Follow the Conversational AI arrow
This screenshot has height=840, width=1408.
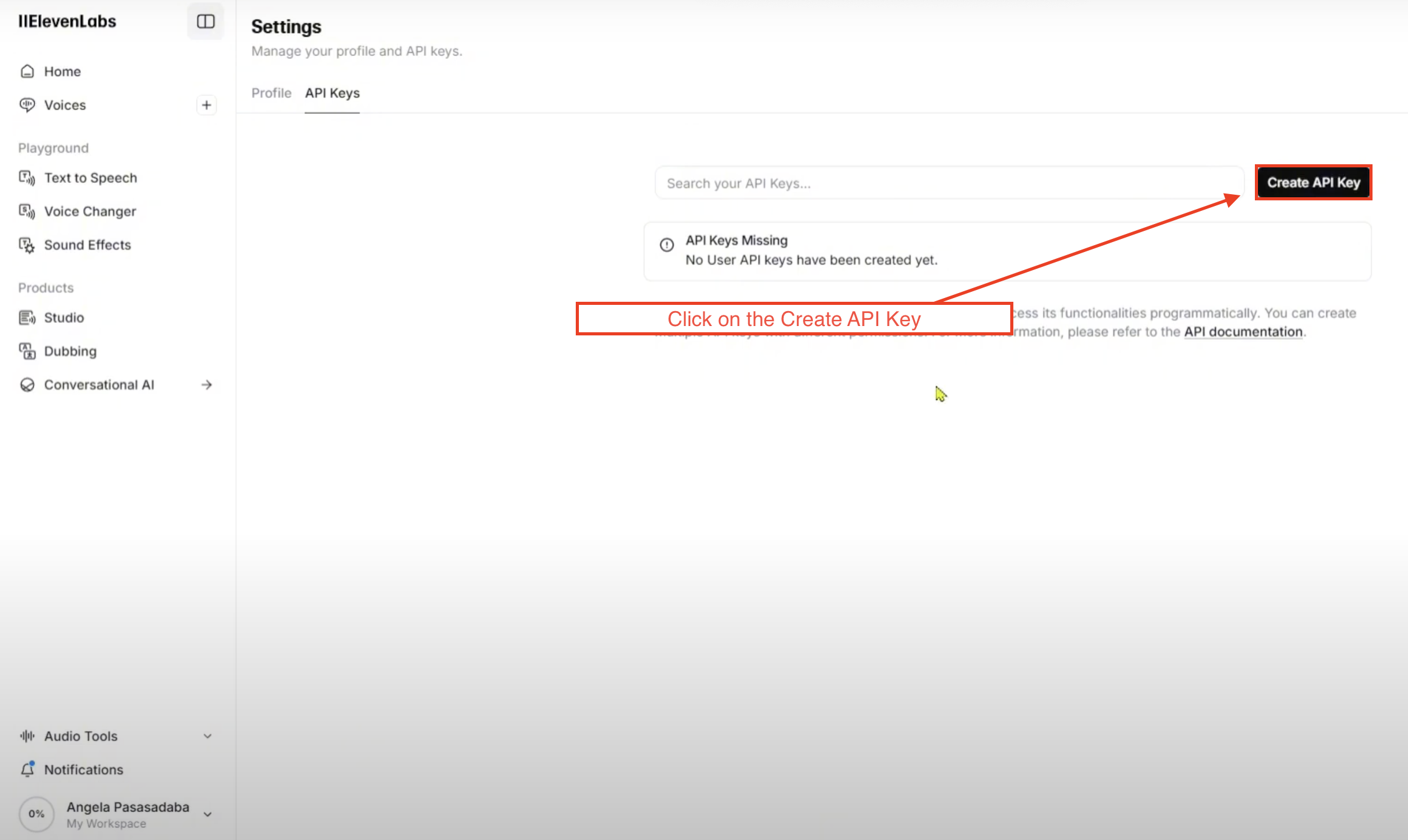point(207,385)
